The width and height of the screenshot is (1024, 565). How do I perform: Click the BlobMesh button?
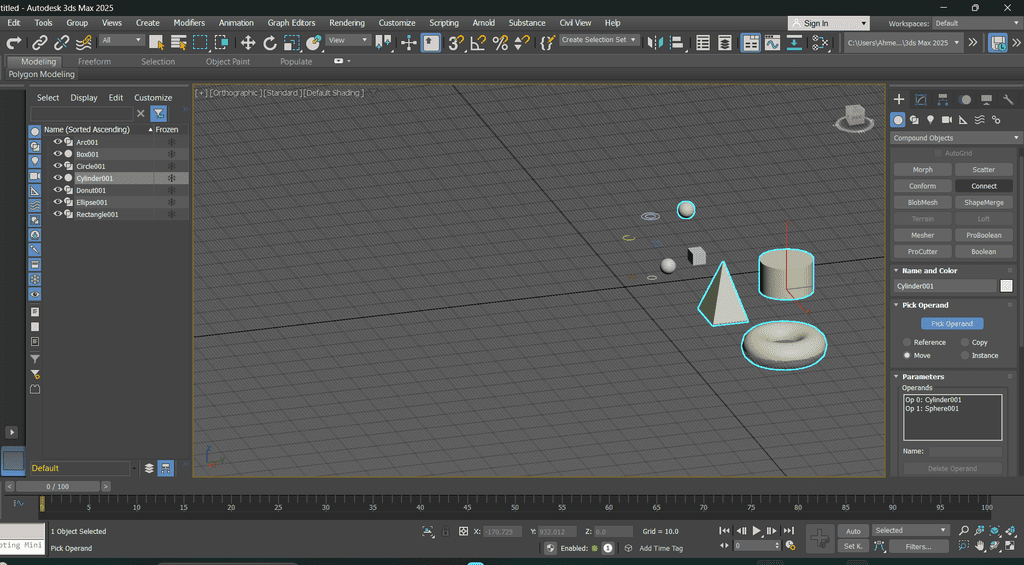click(x=923, y=202)
